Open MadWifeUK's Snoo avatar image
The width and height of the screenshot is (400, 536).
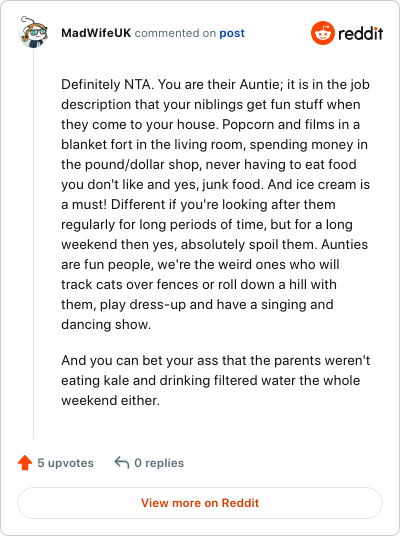pos(33,32)
